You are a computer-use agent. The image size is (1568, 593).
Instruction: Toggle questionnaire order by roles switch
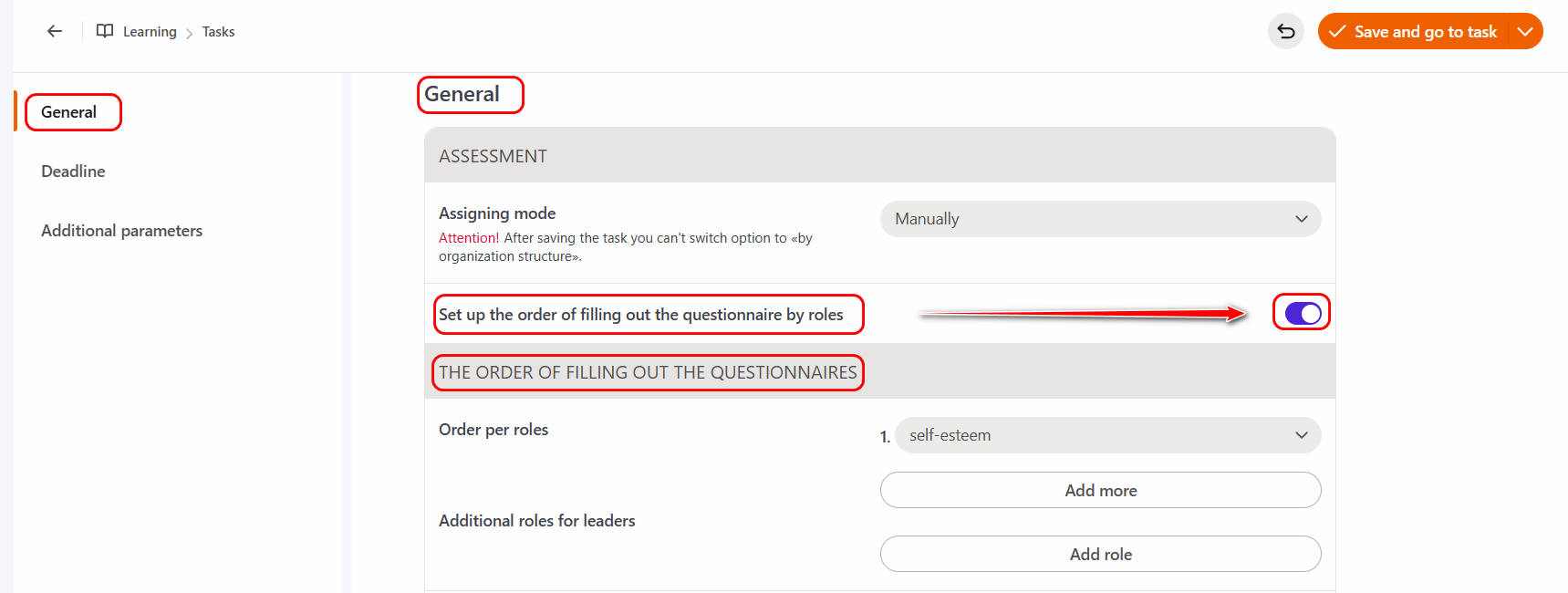pos(1302,314)
